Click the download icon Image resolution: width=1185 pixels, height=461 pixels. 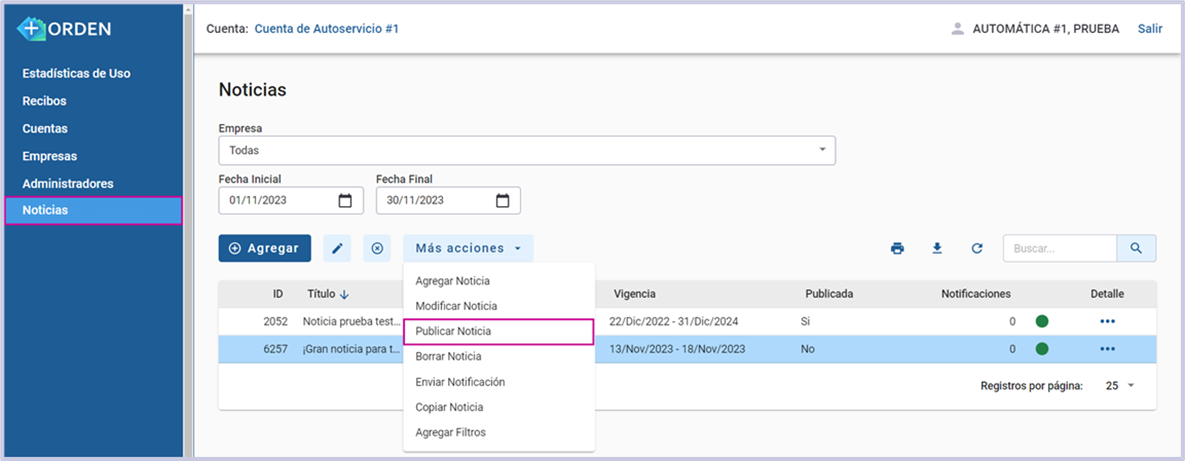pyautogui.click(x=937, y=249)
